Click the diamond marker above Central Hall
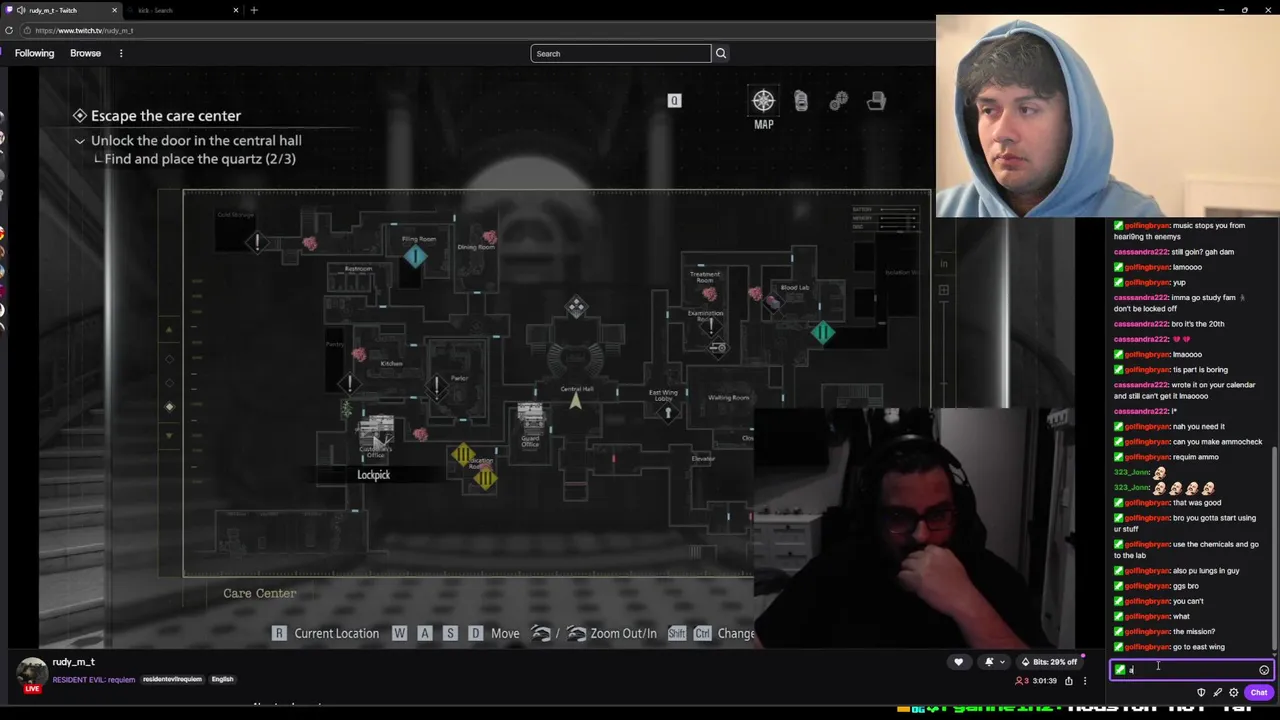 click(x=576, y=308)
